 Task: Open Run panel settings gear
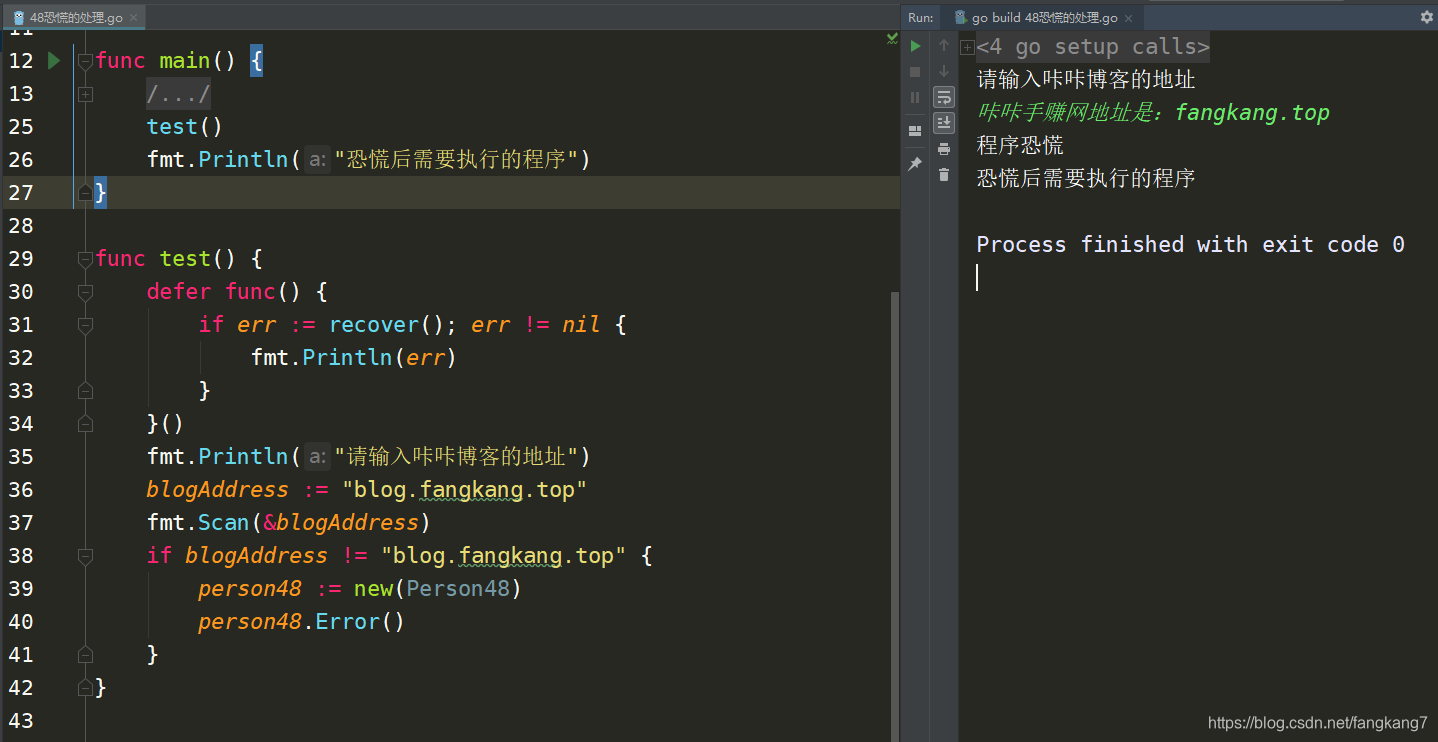point(1426,17)
